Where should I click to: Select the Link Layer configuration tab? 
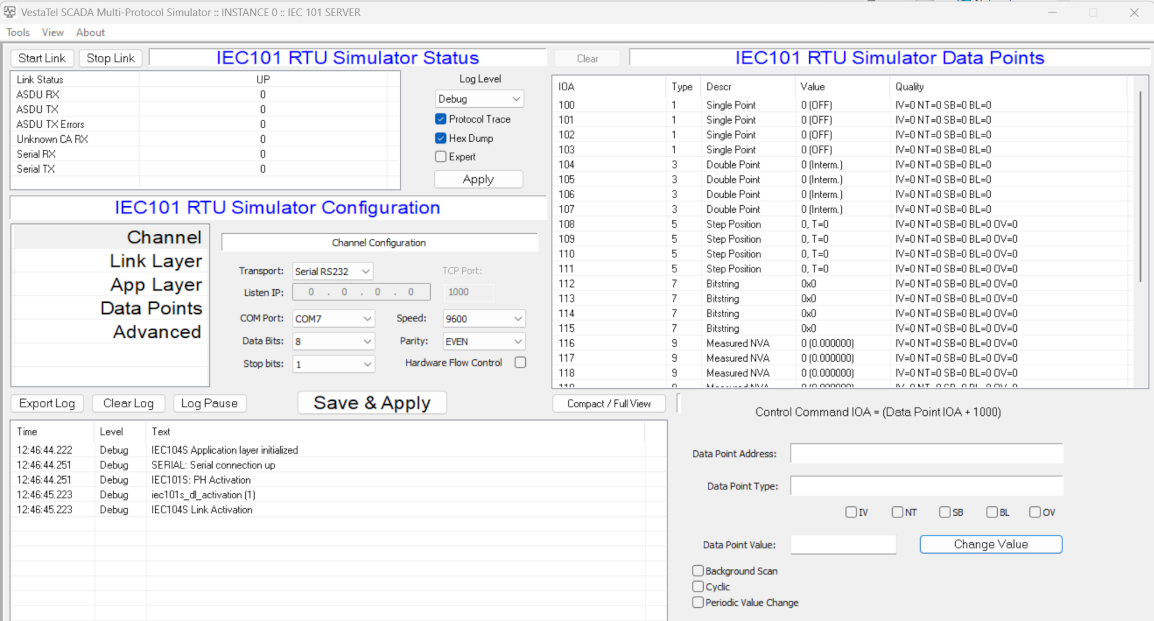pos(155,261)
